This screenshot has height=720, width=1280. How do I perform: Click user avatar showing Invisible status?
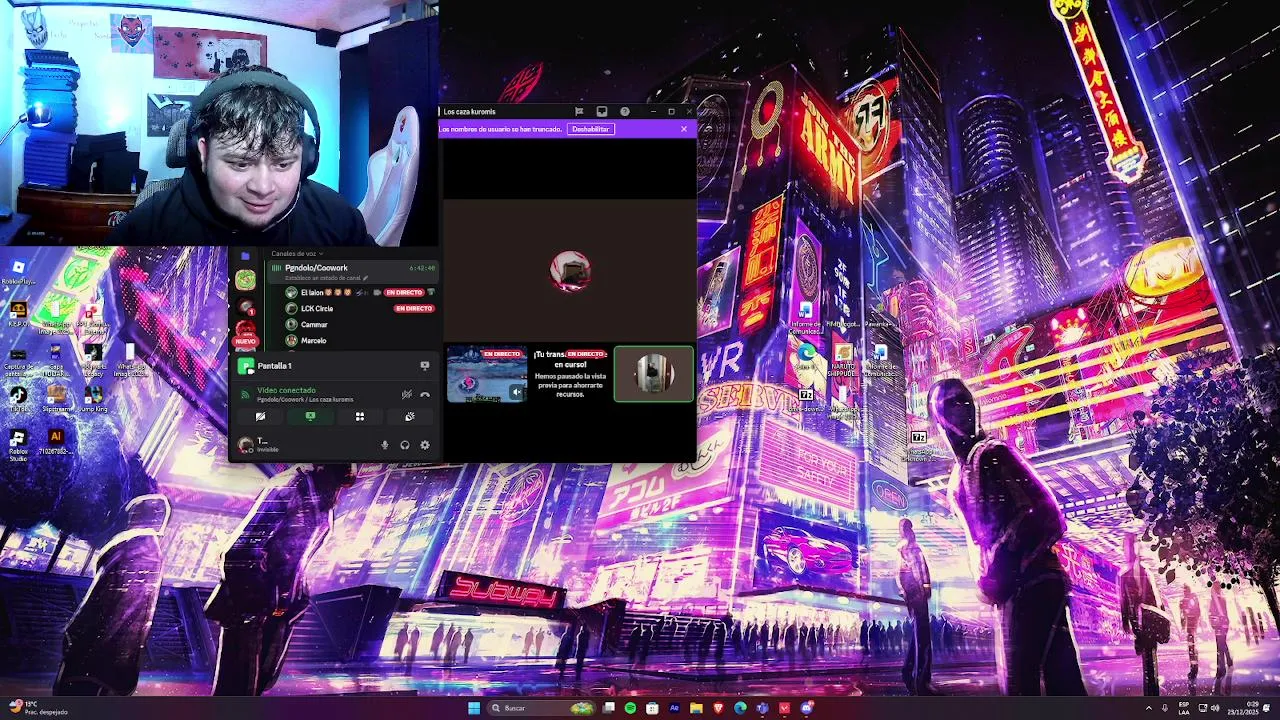pyautogui.click(x=246, y=445)
